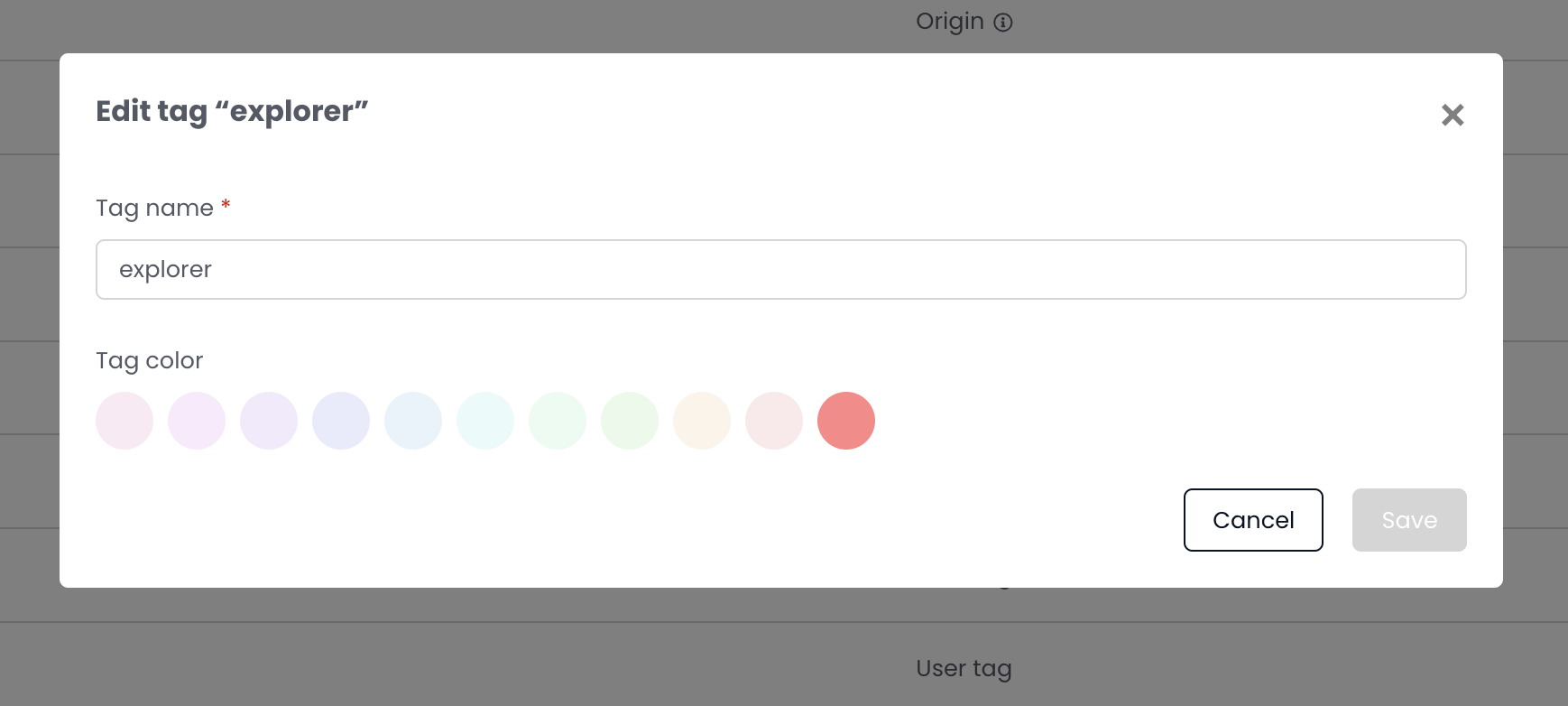Cancel editing the explorer tag
The height and width of the screenshot is (706, 1568).
pos(1252,520)
